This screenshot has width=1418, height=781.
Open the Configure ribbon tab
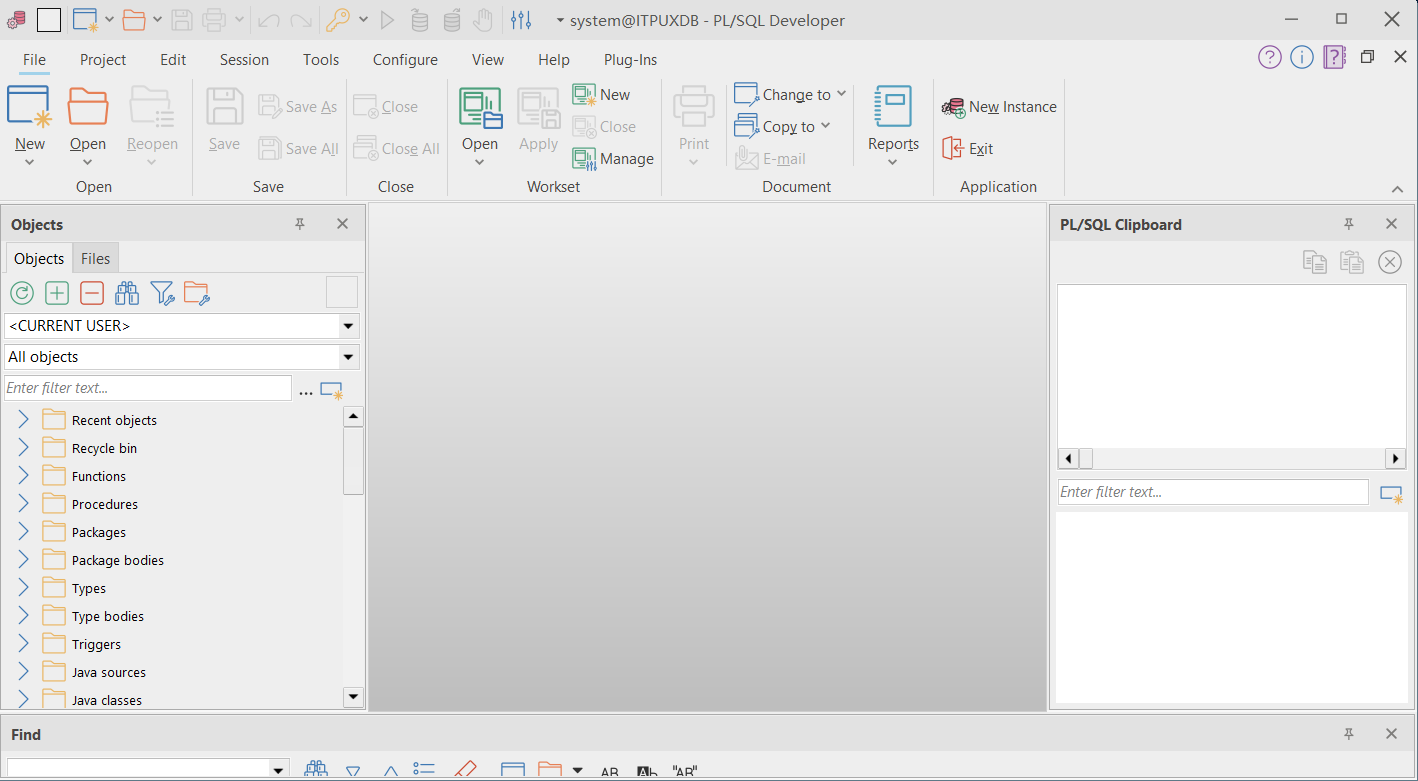[405, 60]
